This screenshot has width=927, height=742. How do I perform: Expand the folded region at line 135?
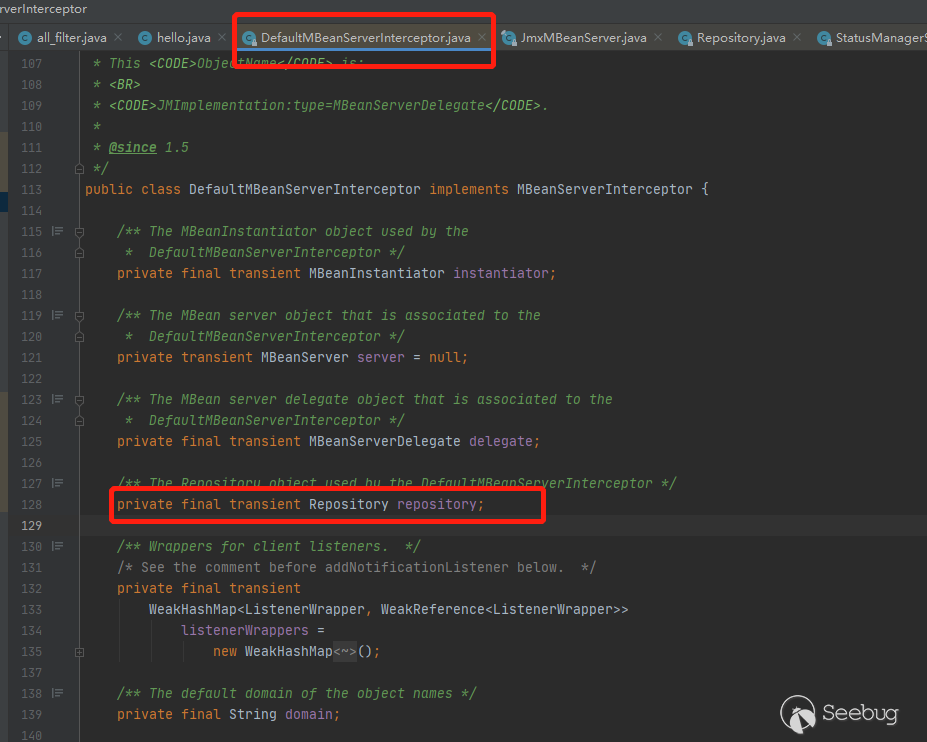click(78, 651)
